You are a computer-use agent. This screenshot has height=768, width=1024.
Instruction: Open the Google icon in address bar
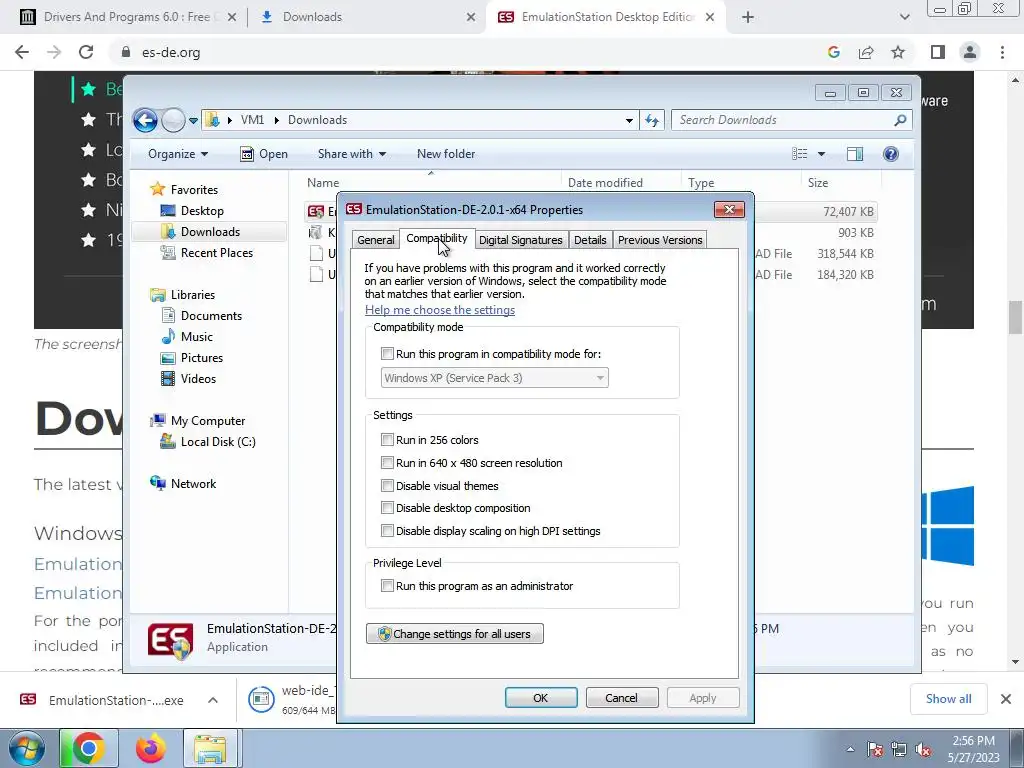(833, 52)
